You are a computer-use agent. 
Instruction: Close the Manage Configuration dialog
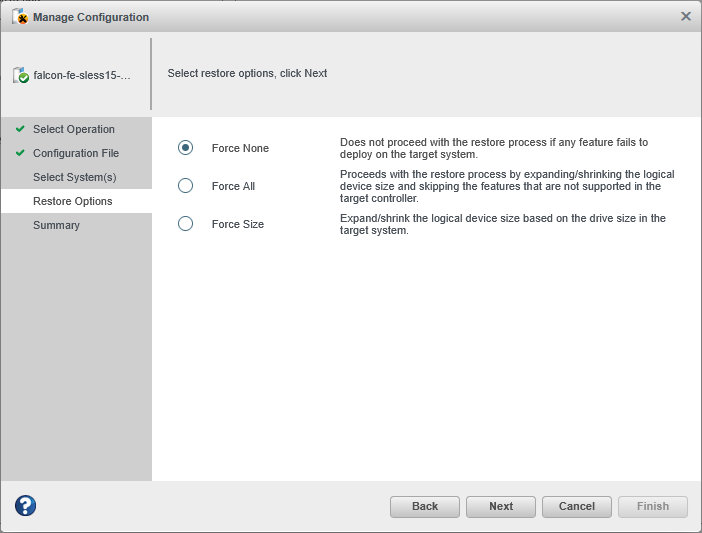point(686,16)
